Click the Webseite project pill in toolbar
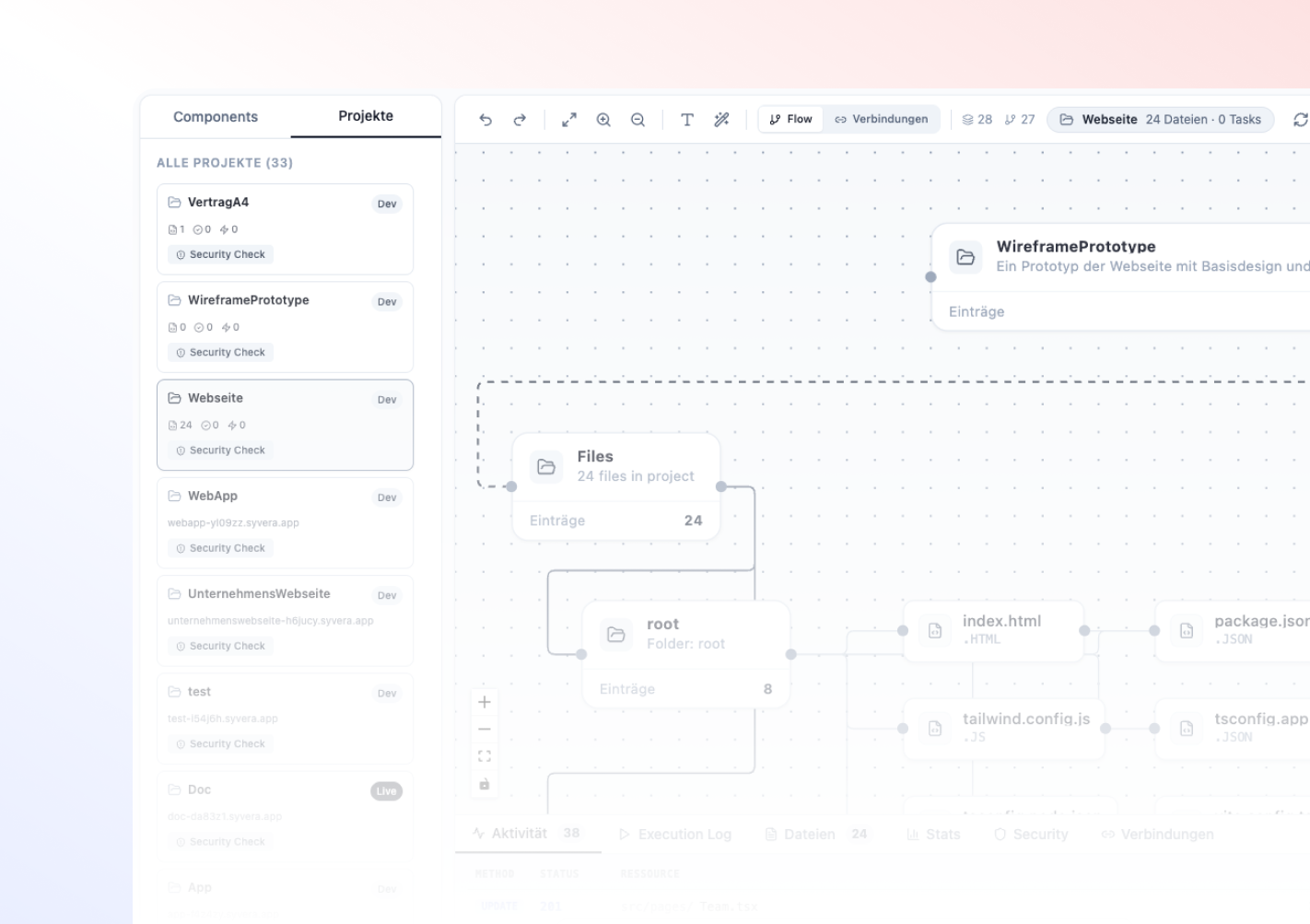The width and height of the screenshot is (1310, 924). (x=1161, y=120)
